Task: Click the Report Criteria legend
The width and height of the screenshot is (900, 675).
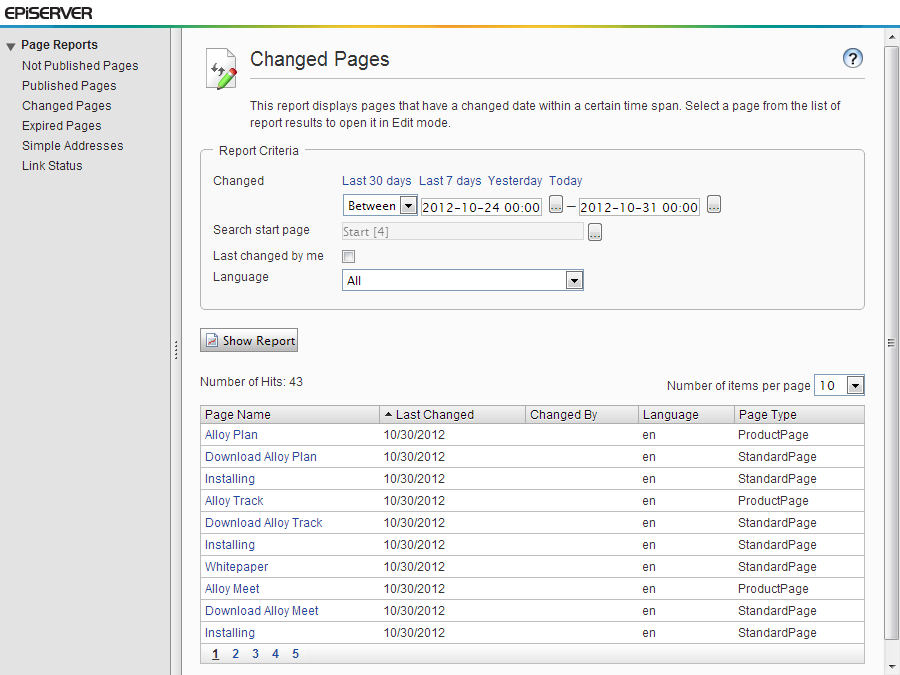Action: point(258,150)
